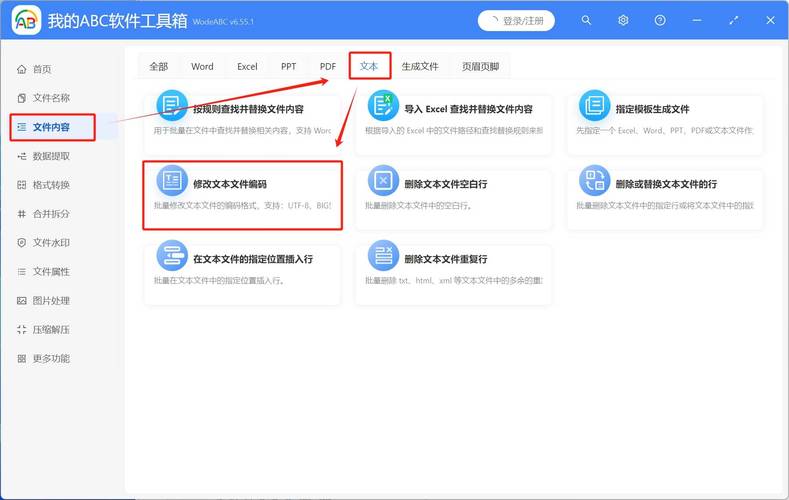Click the 登录/注册 button

pyautogui.click(x=516, y=21)
